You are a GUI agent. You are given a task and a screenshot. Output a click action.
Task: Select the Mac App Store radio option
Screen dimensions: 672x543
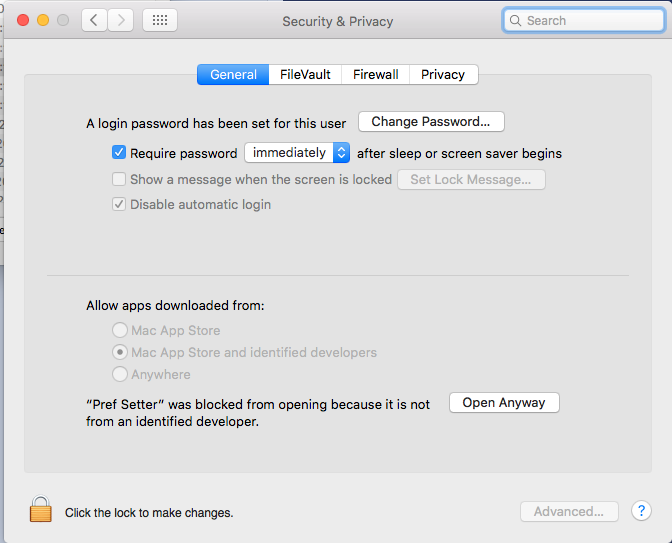[120, 330]
